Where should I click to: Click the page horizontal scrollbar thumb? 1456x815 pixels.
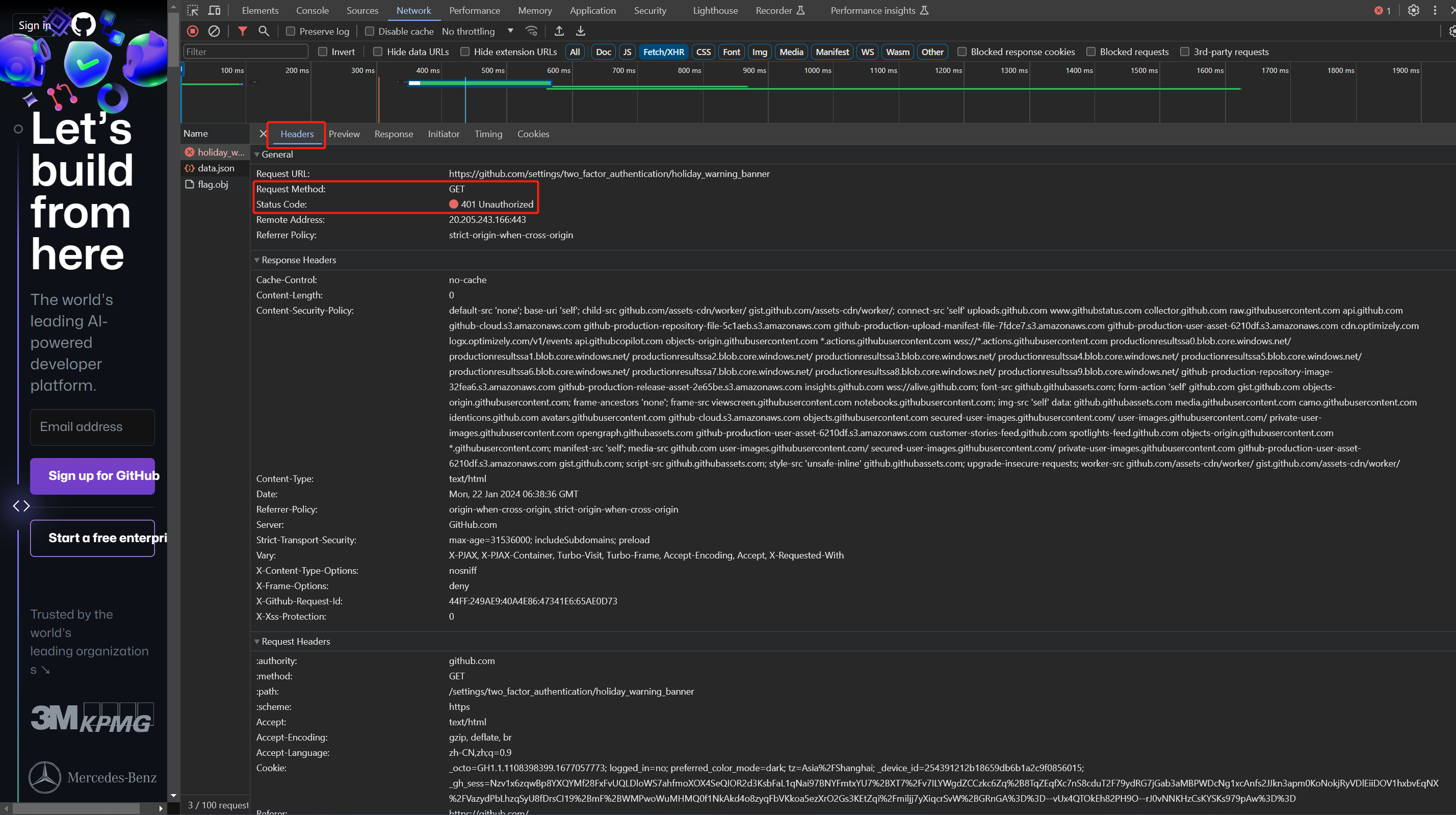[76, 809]
